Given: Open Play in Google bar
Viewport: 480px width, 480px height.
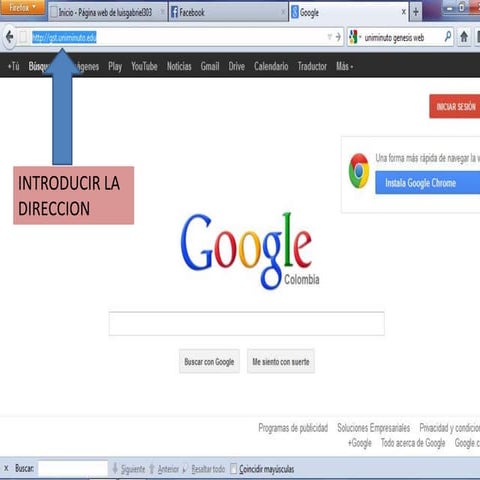Looking at the screenshot, I should coord(115,67).
